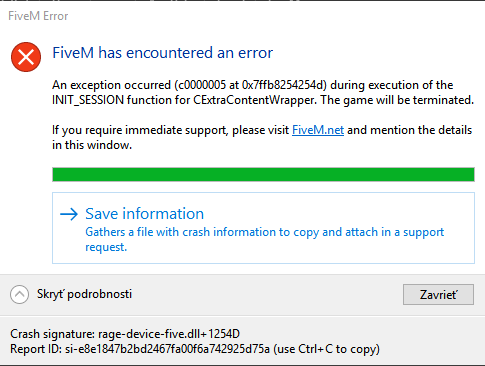Screen dimensions: 485x366
Task: Click the blue arrow beside Save information
Action: (69, 214)
